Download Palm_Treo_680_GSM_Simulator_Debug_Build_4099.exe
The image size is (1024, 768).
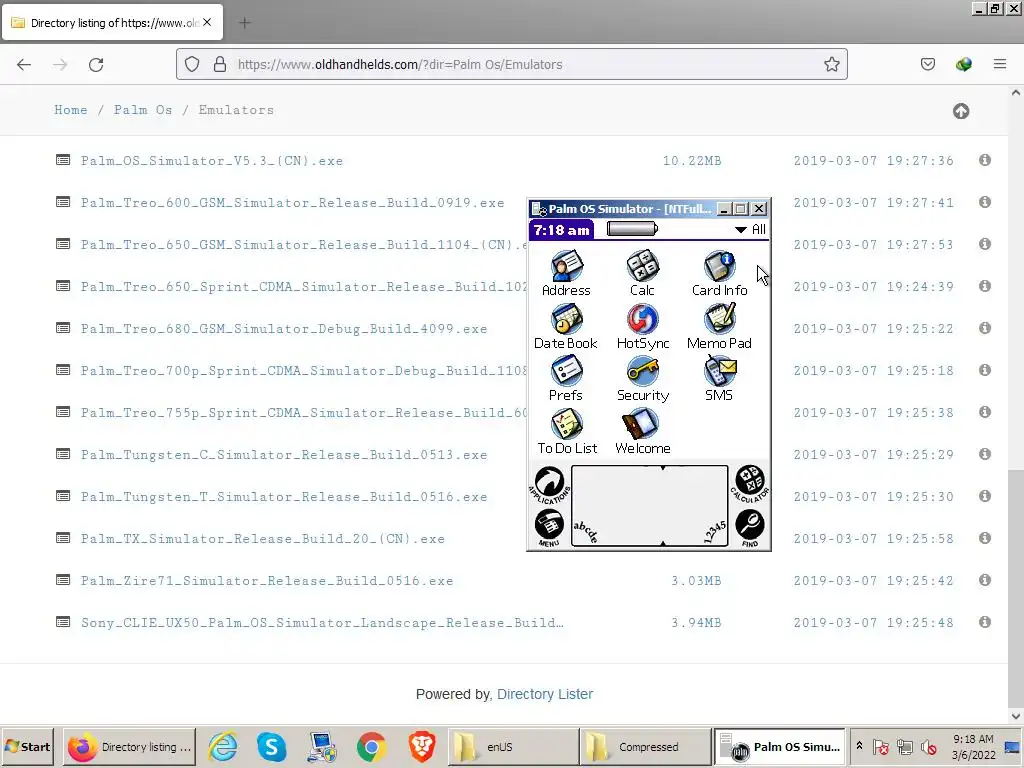[284, 328]
